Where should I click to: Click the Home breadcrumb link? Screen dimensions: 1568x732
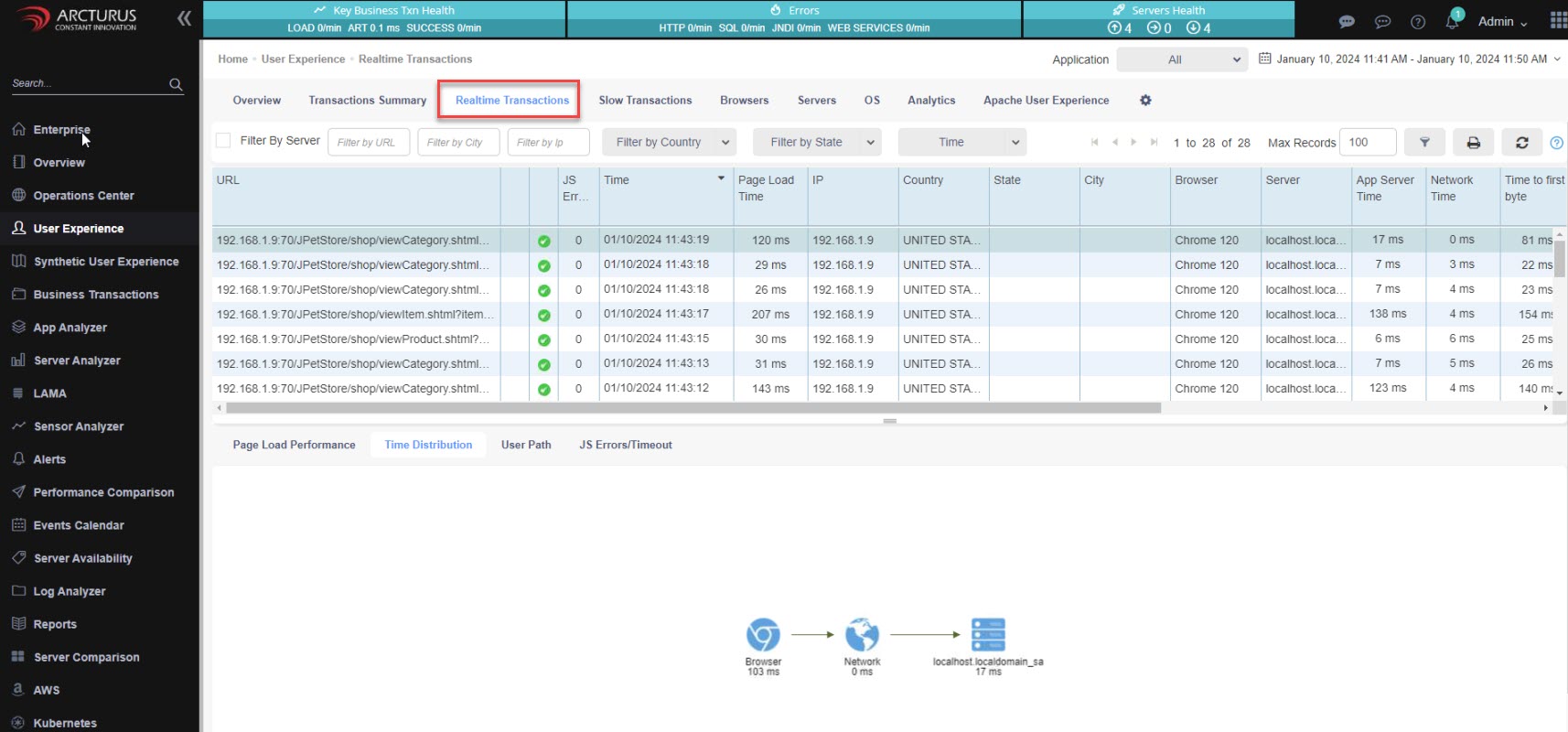[233, 59]
